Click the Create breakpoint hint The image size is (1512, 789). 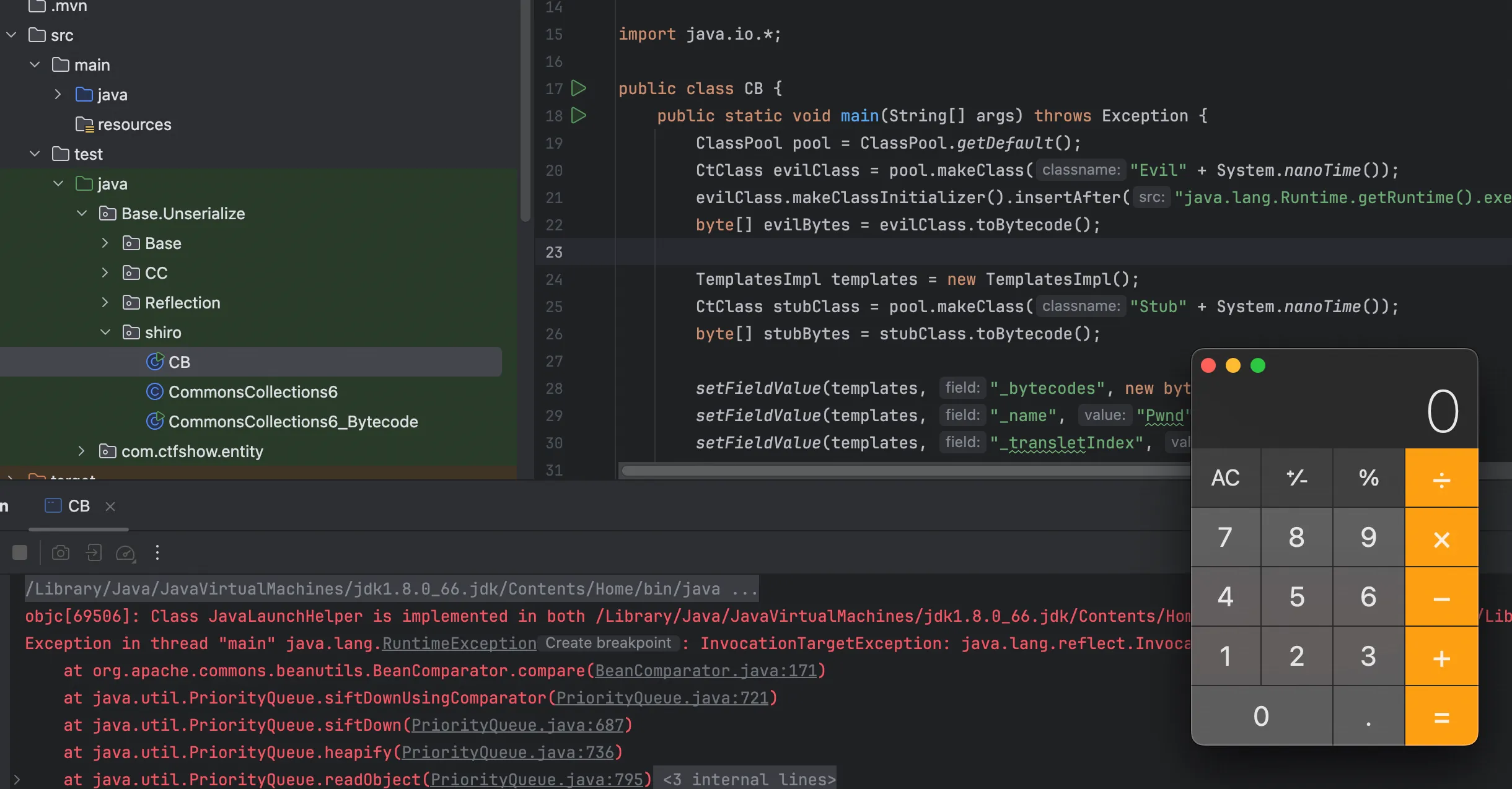(608, 643)
